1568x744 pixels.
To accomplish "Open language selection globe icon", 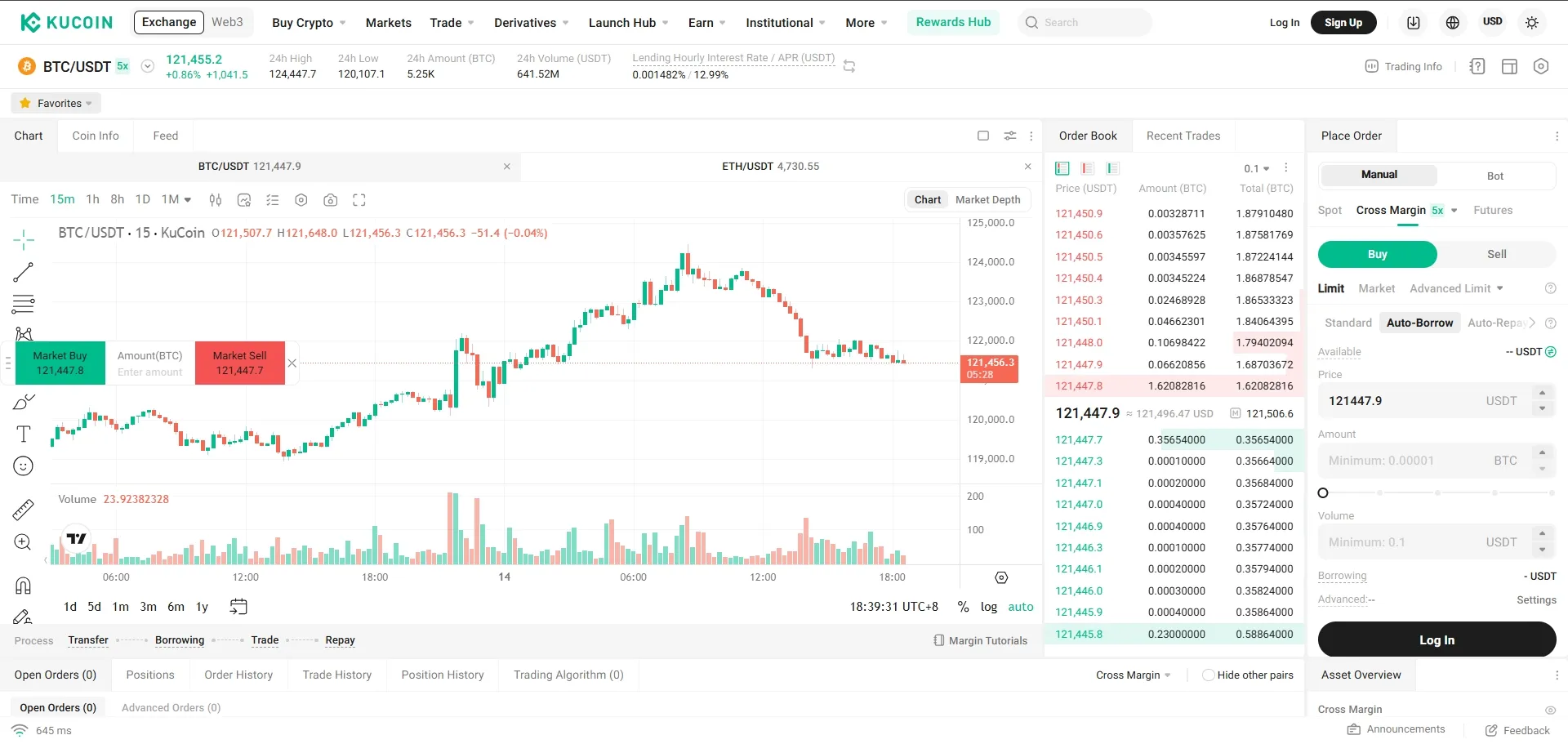I will click(1452, 23).
